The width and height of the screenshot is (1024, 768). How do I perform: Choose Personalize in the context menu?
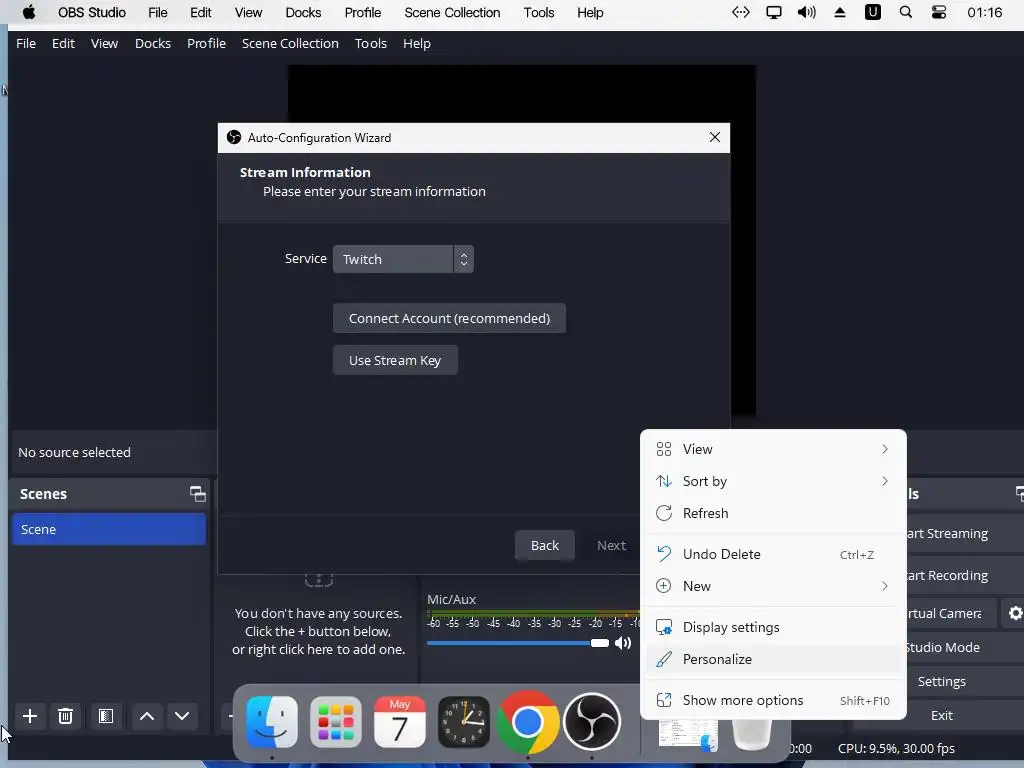pos(773,660)
